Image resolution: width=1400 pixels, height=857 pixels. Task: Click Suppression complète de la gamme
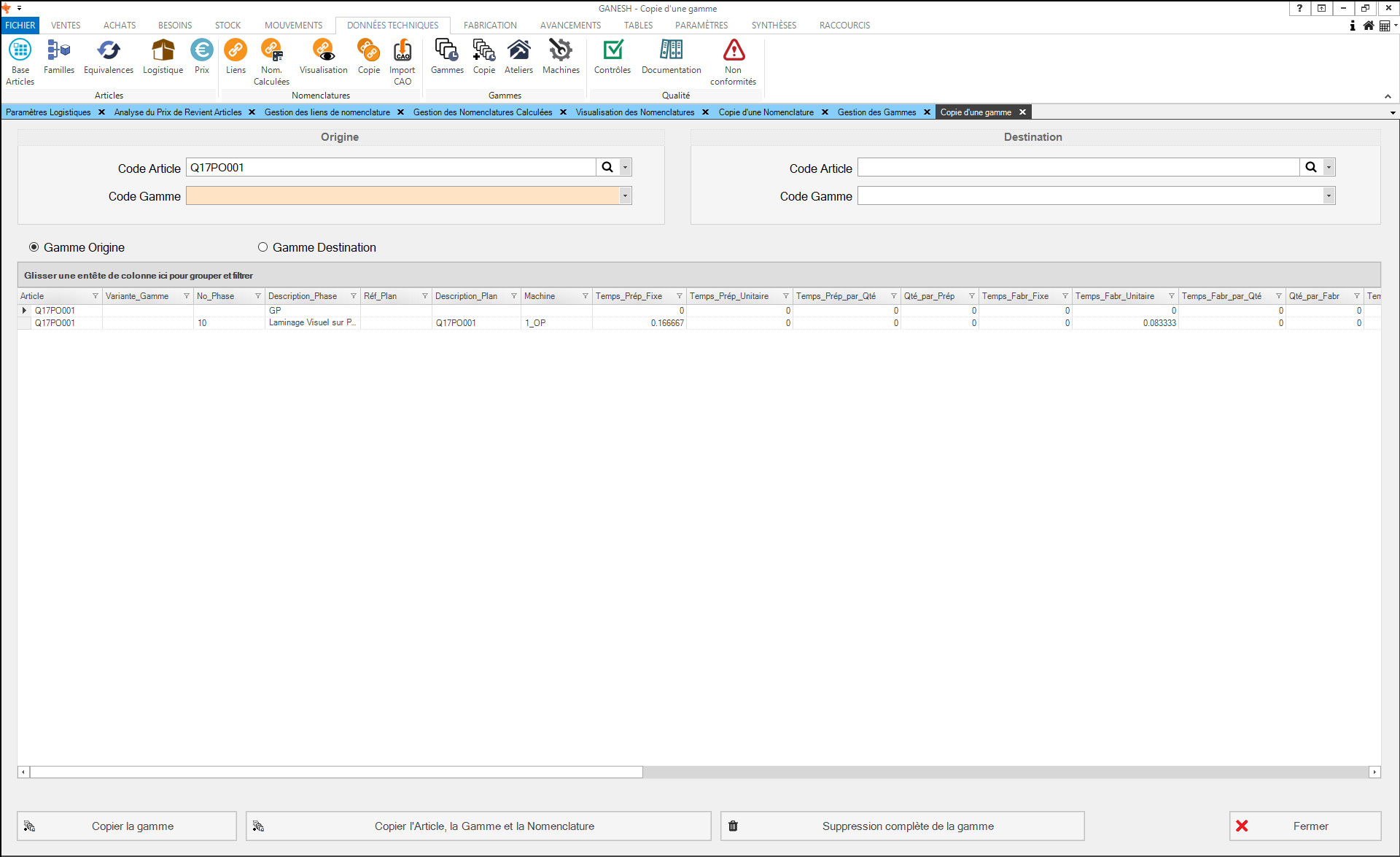click(x=902, y=826)
